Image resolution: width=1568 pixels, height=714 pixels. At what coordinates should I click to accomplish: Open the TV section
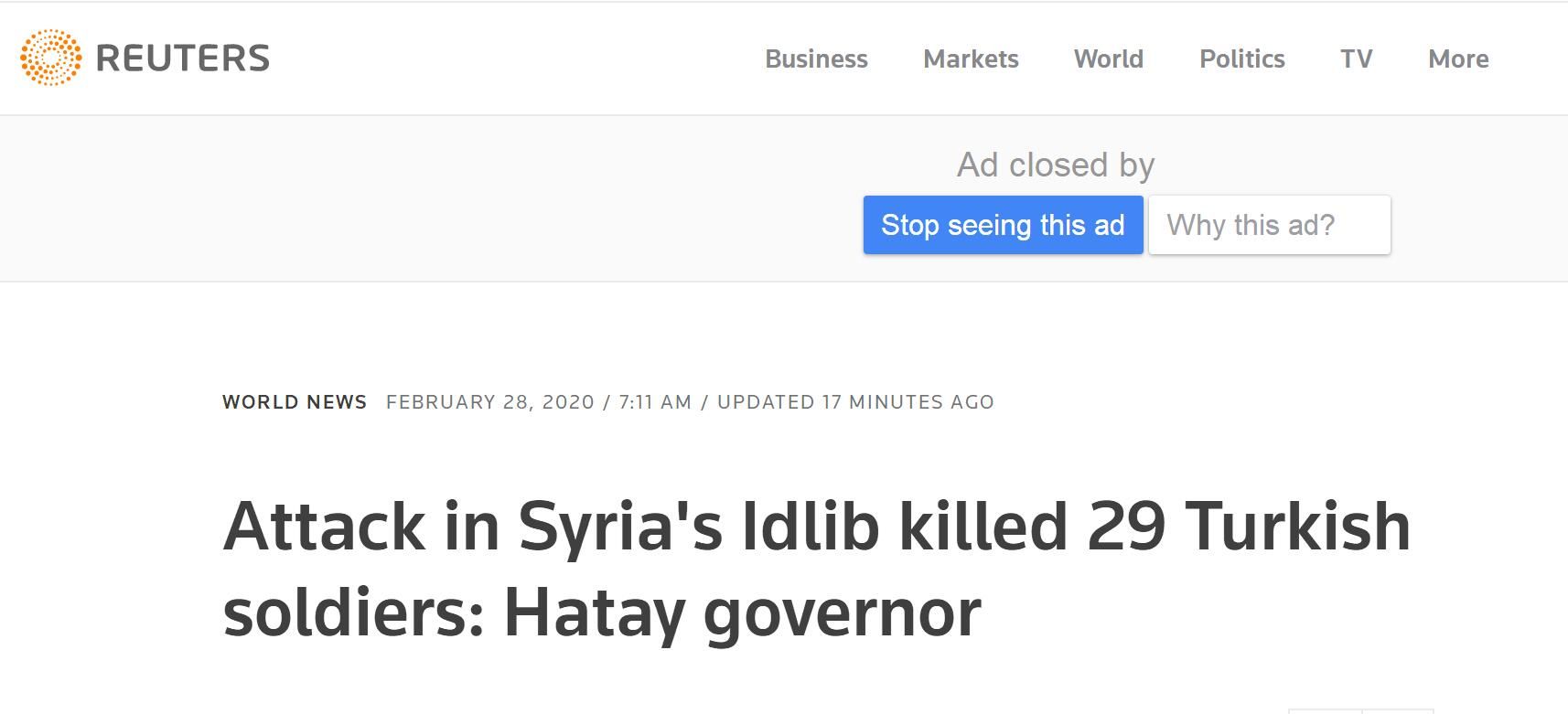coord(1357,59)
